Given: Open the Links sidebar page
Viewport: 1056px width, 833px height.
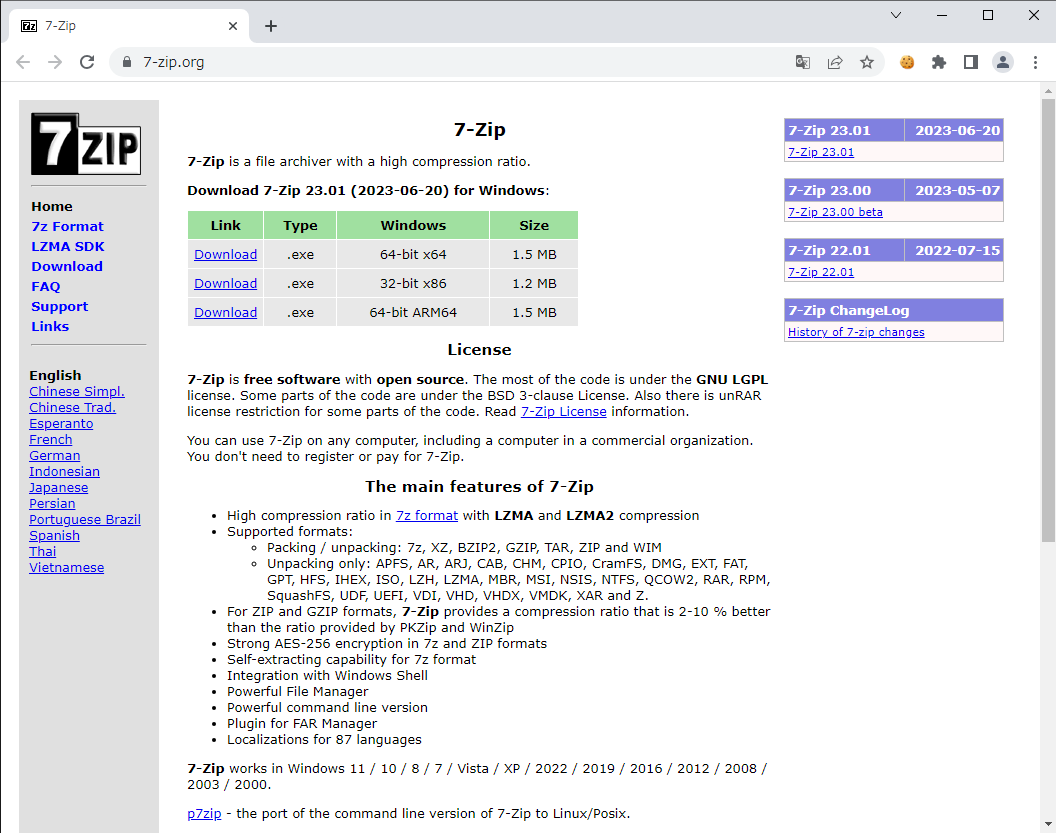Looking at the screenshot, I should (50, 326).
